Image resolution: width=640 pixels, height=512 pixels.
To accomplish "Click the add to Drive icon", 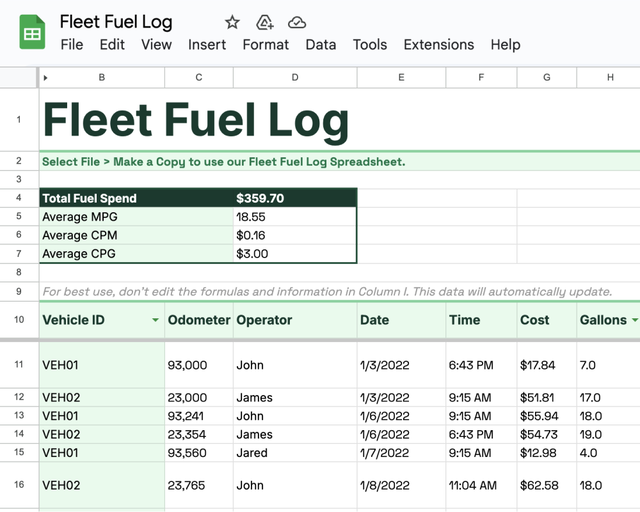I will [x=264, y=22].
